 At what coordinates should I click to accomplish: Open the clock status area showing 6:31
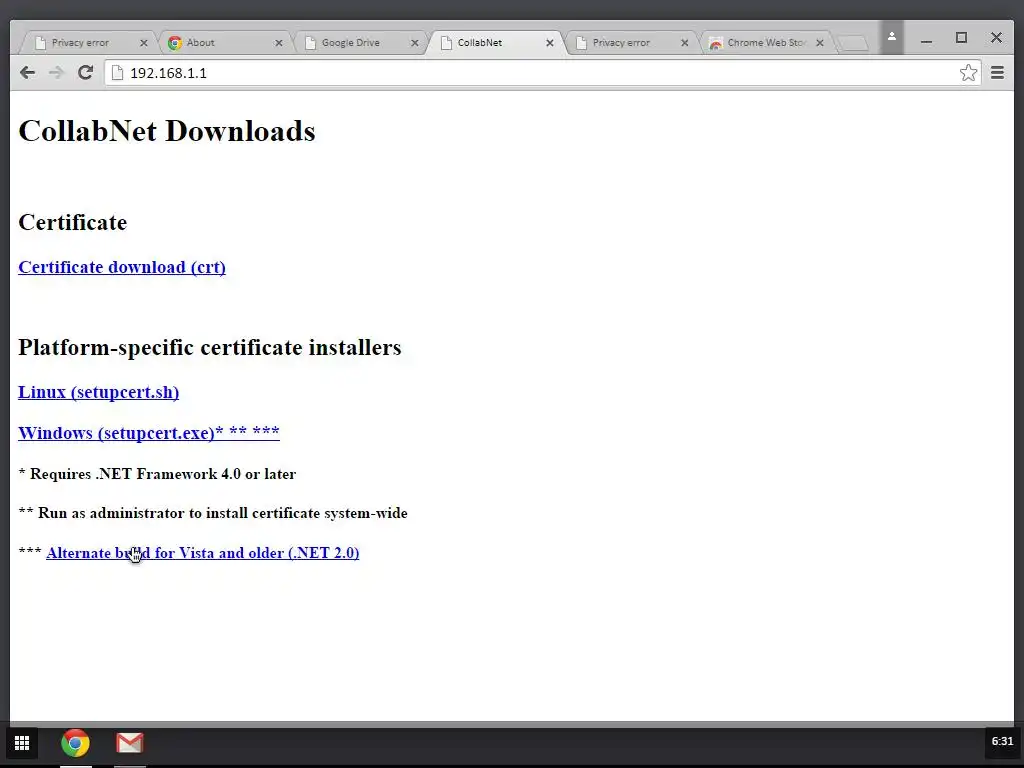(x=1002, y=741)
